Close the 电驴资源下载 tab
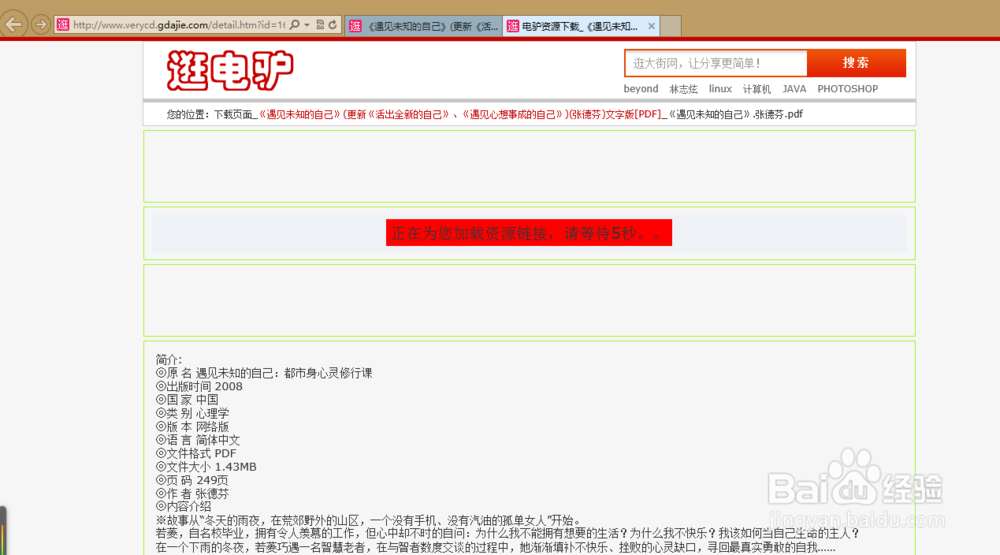The width and height of the screenshot is (1000, 555). coord(651,26)
